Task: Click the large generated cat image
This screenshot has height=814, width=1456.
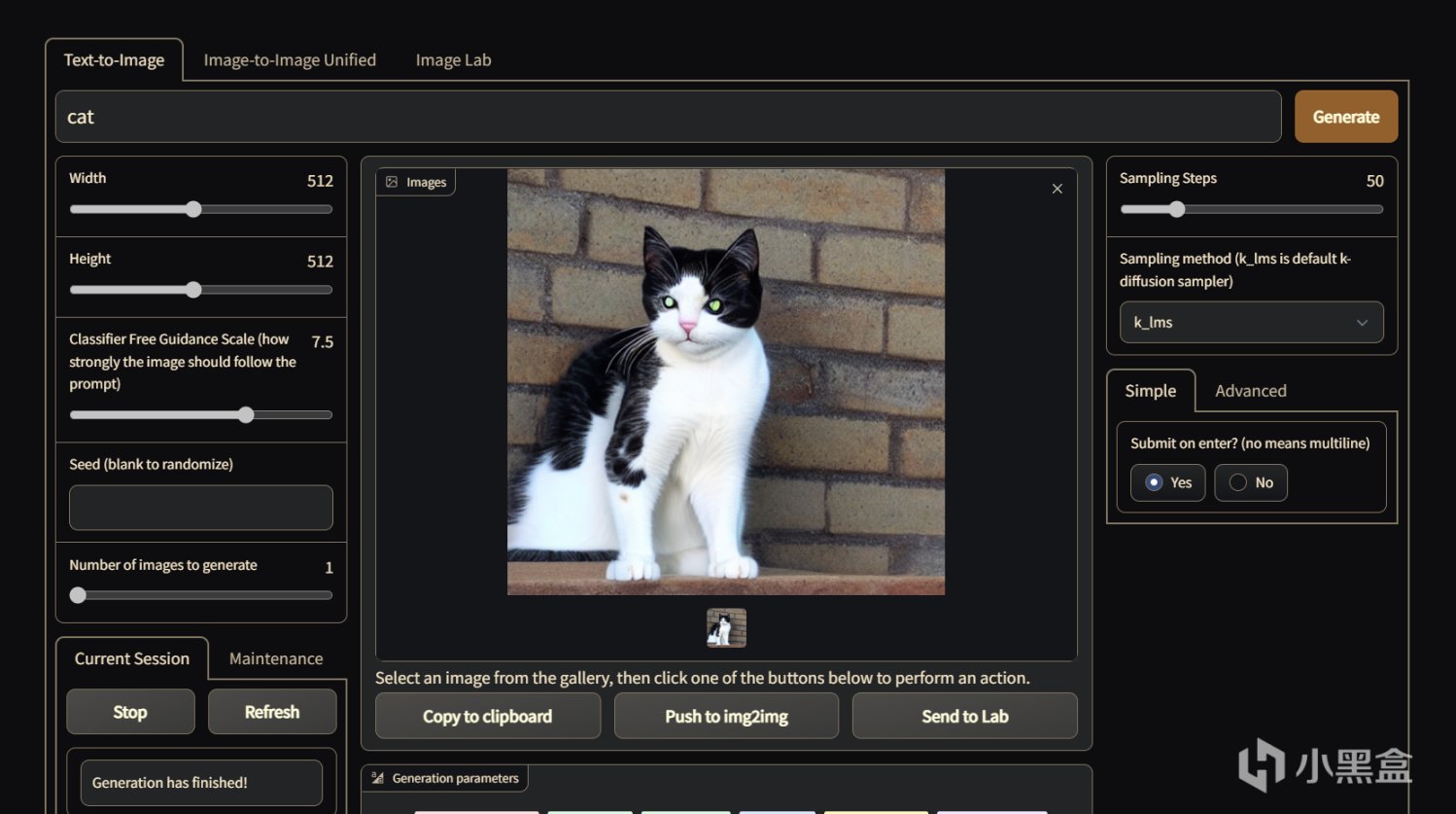Action: click(726, 382)
